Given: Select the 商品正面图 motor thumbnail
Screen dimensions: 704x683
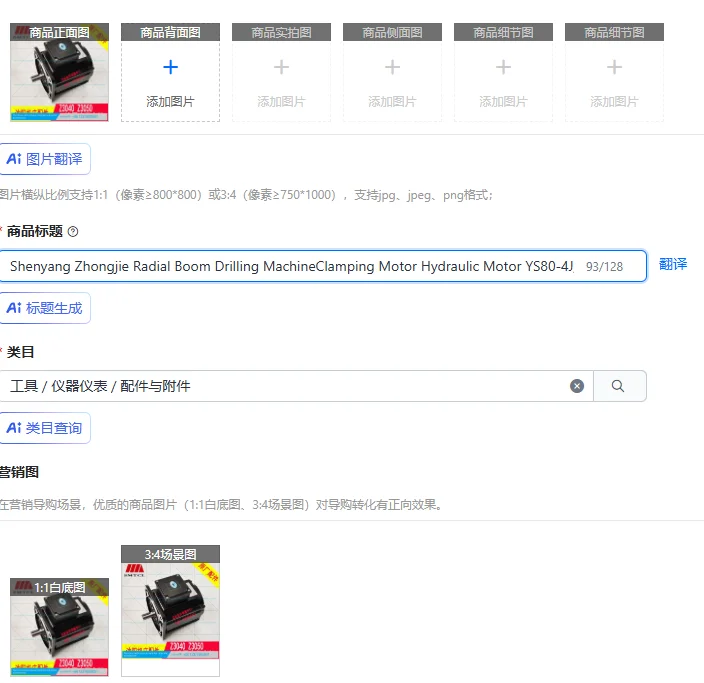Looking at the screenshot, I should click(x=59, y=72).
